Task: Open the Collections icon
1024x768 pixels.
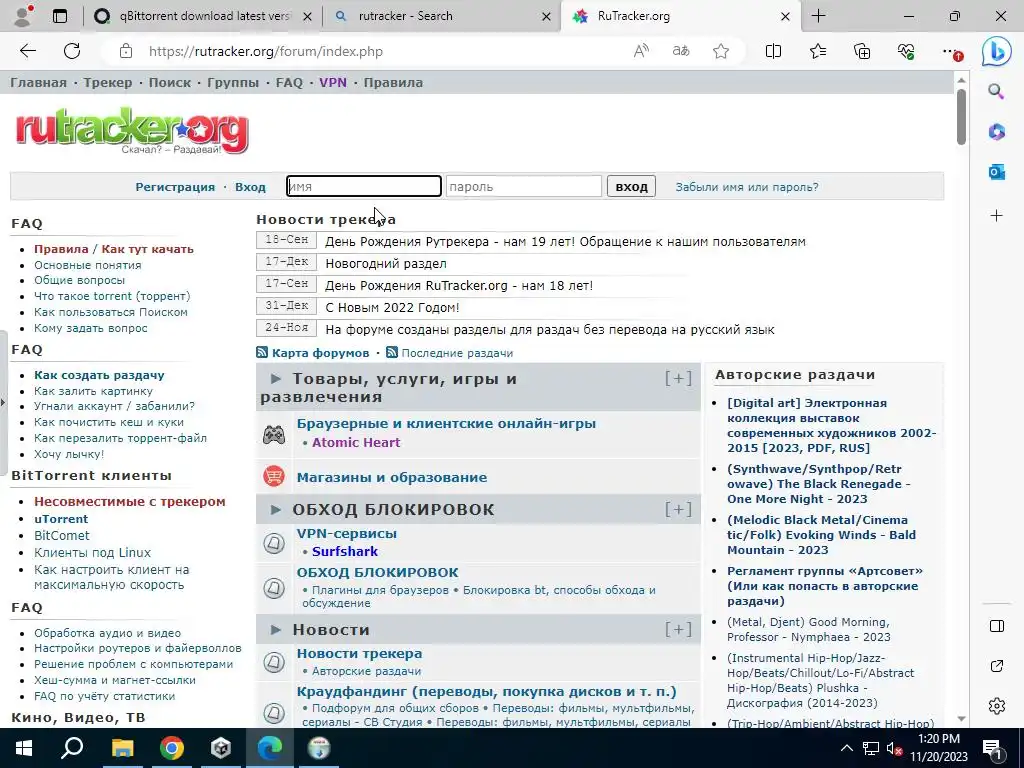Action: click(862, 51)
